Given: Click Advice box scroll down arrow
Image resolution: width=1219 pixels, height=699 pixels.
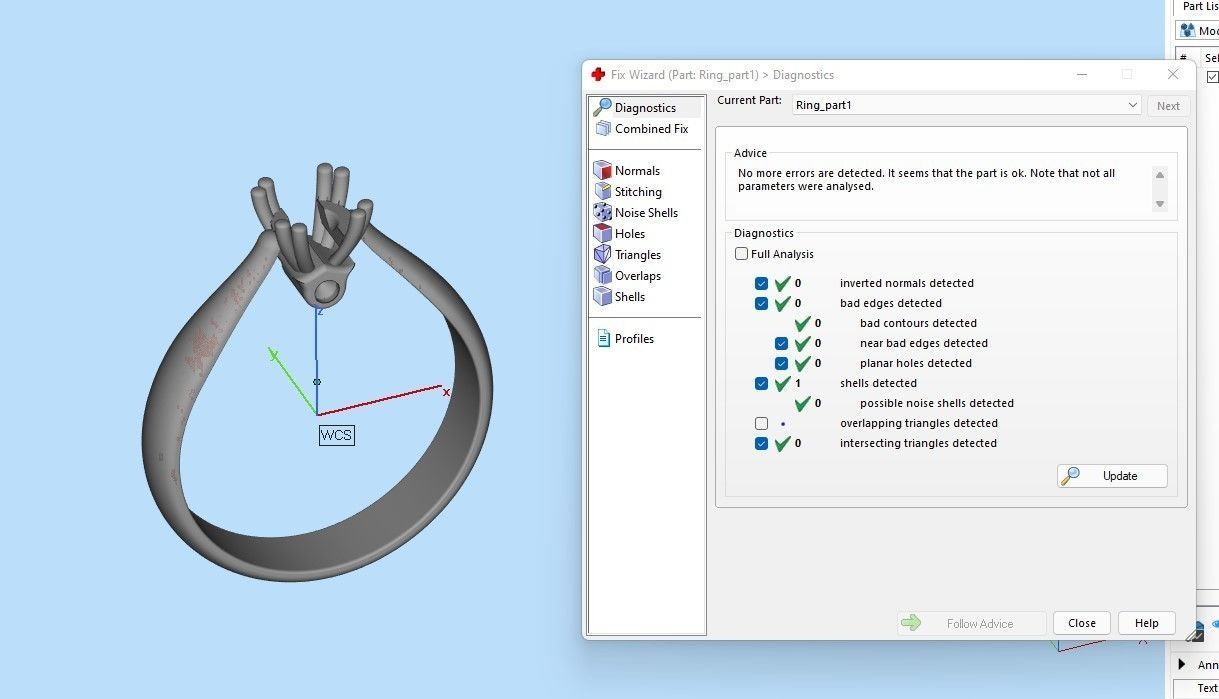Looking at the screenshot, I should tap(1160, 204).
